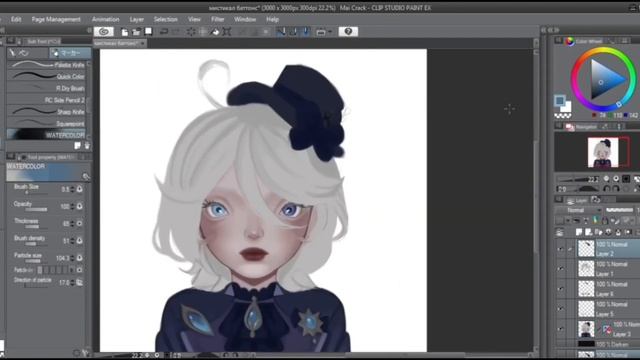
Task: Open the layer blending mode Normal dropdown
Action: click(579, 210)
